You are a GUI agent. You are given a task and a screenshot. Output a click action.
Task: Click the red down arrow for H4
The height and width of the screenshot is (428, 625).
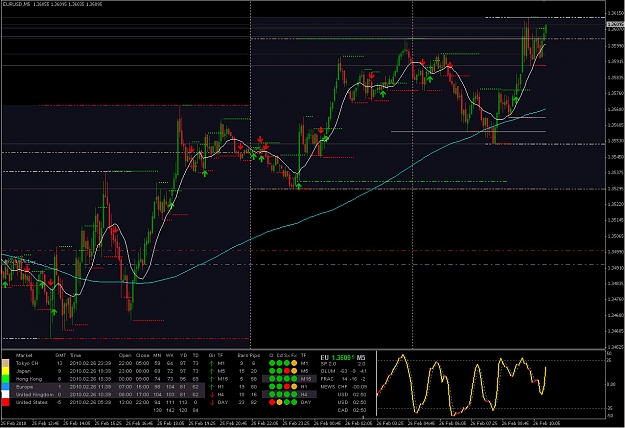pyautogui.click(x=212, y=395)
